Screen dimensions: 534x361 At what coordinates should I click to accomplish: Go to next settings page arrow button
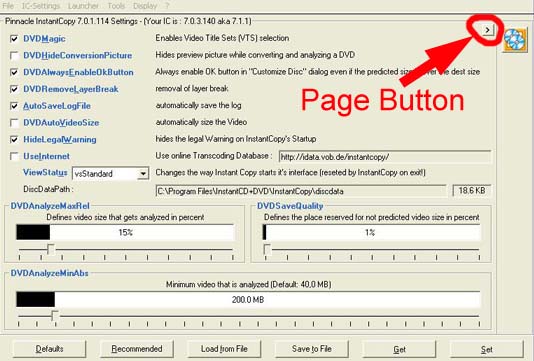pos(488,30)
